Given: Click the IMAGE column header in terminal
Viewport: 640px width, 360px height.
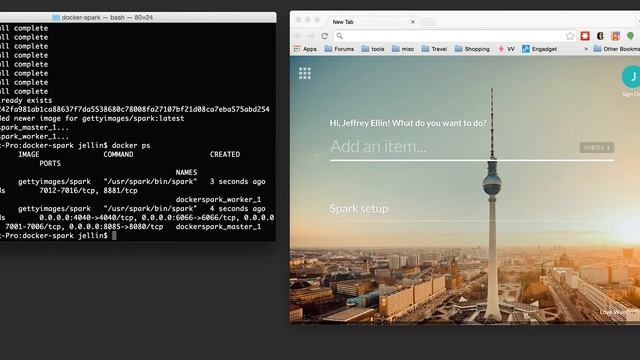Looking at the screenshot, I should [x=29, y=154].
